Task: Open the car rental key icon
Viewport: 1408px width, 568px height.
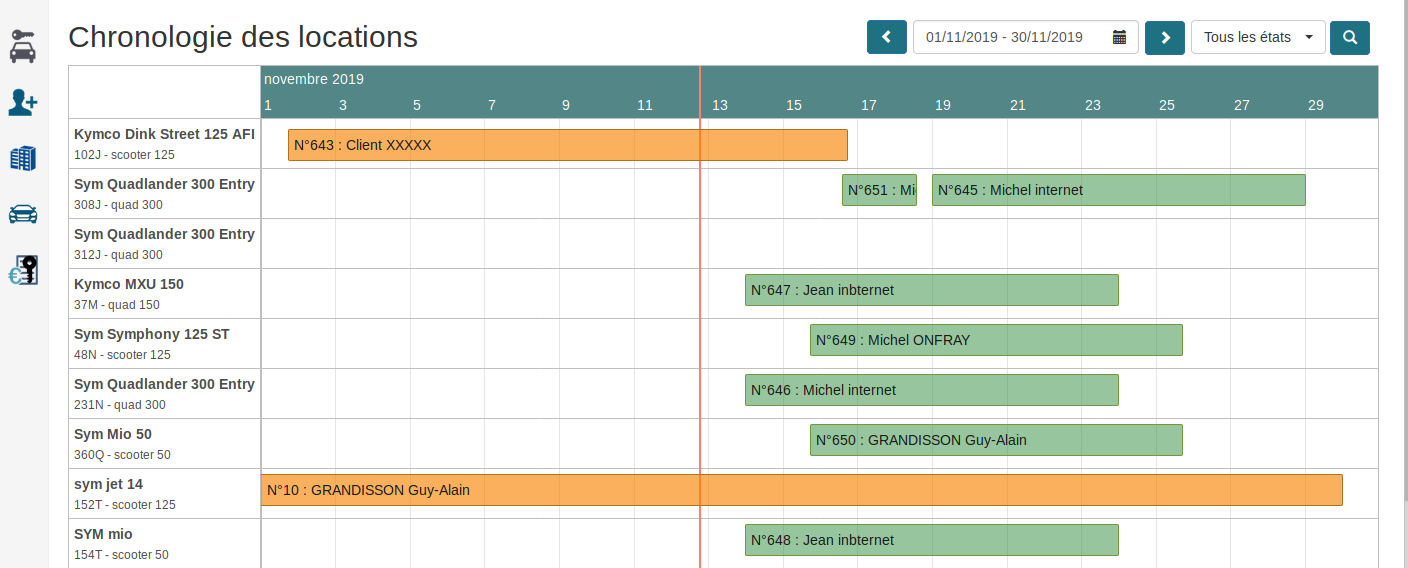Action: click(23, 46)
